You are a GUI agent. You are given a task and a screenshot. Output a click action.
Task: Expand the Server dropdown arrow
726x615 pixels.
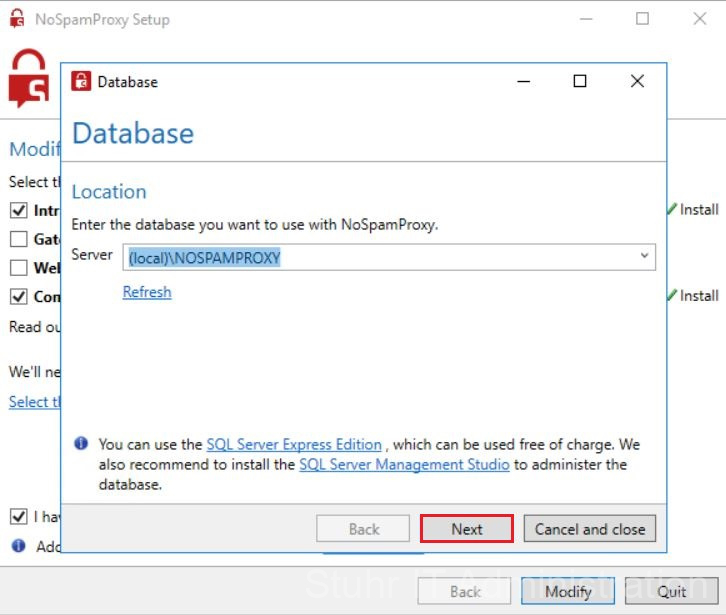pos(644,256)
